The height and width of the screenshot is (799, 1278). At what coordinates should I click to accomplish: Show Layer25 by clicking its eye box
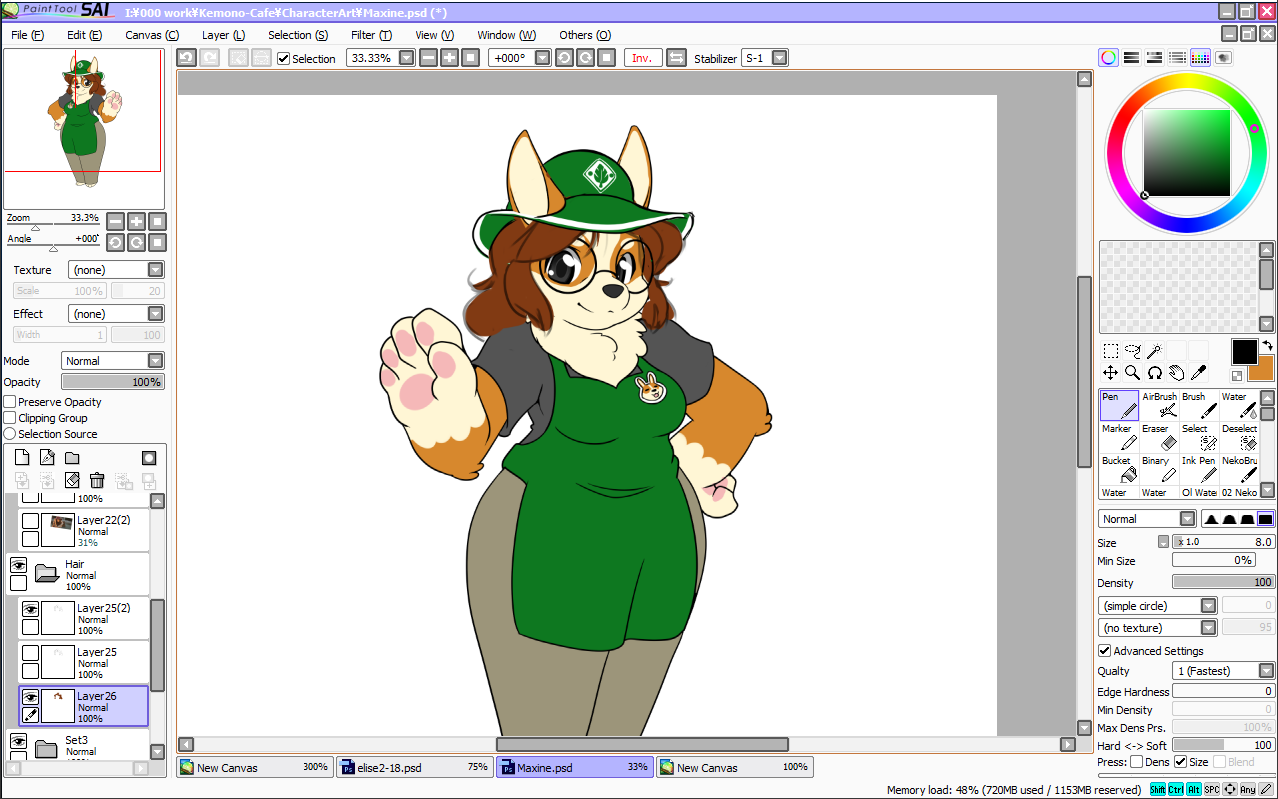(30, 653)
